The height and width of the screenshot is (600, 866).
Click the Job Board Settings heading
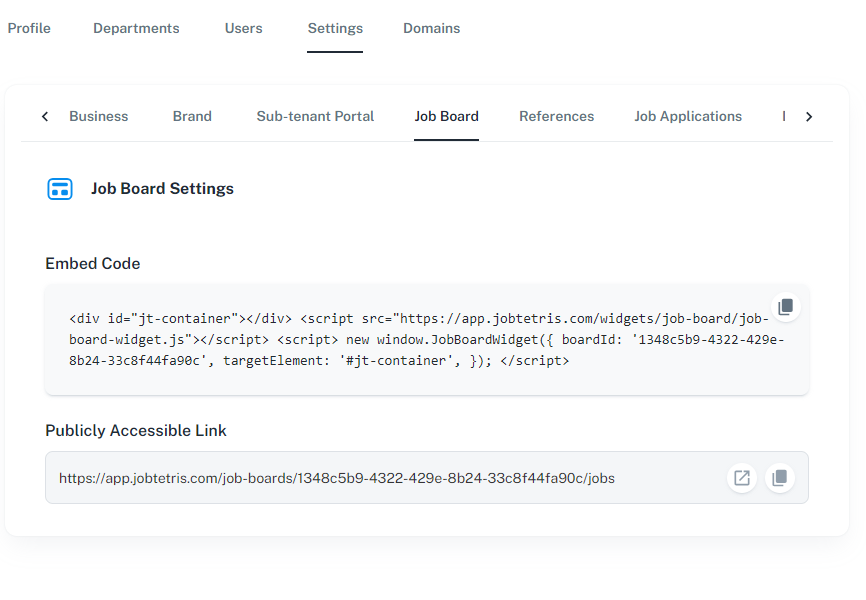pyautogui.click(x=162, y=189)
